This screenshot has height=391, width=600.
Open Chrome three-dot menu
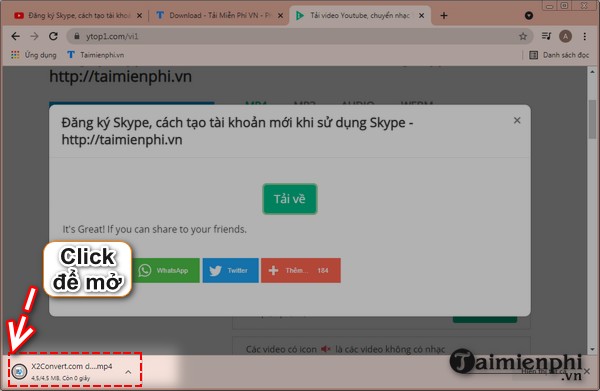[x=584, y=36]
